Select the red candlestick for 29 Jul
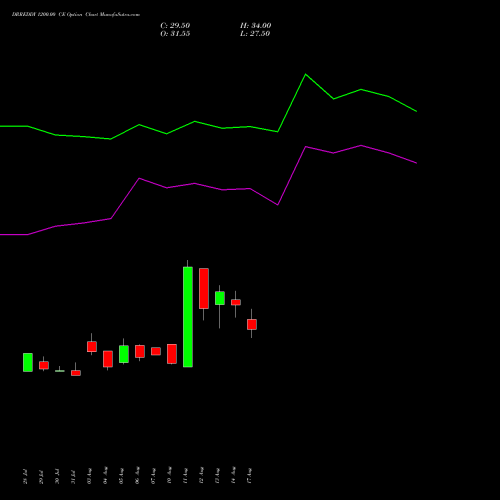The image size is (500, 500). pos(44,365)
